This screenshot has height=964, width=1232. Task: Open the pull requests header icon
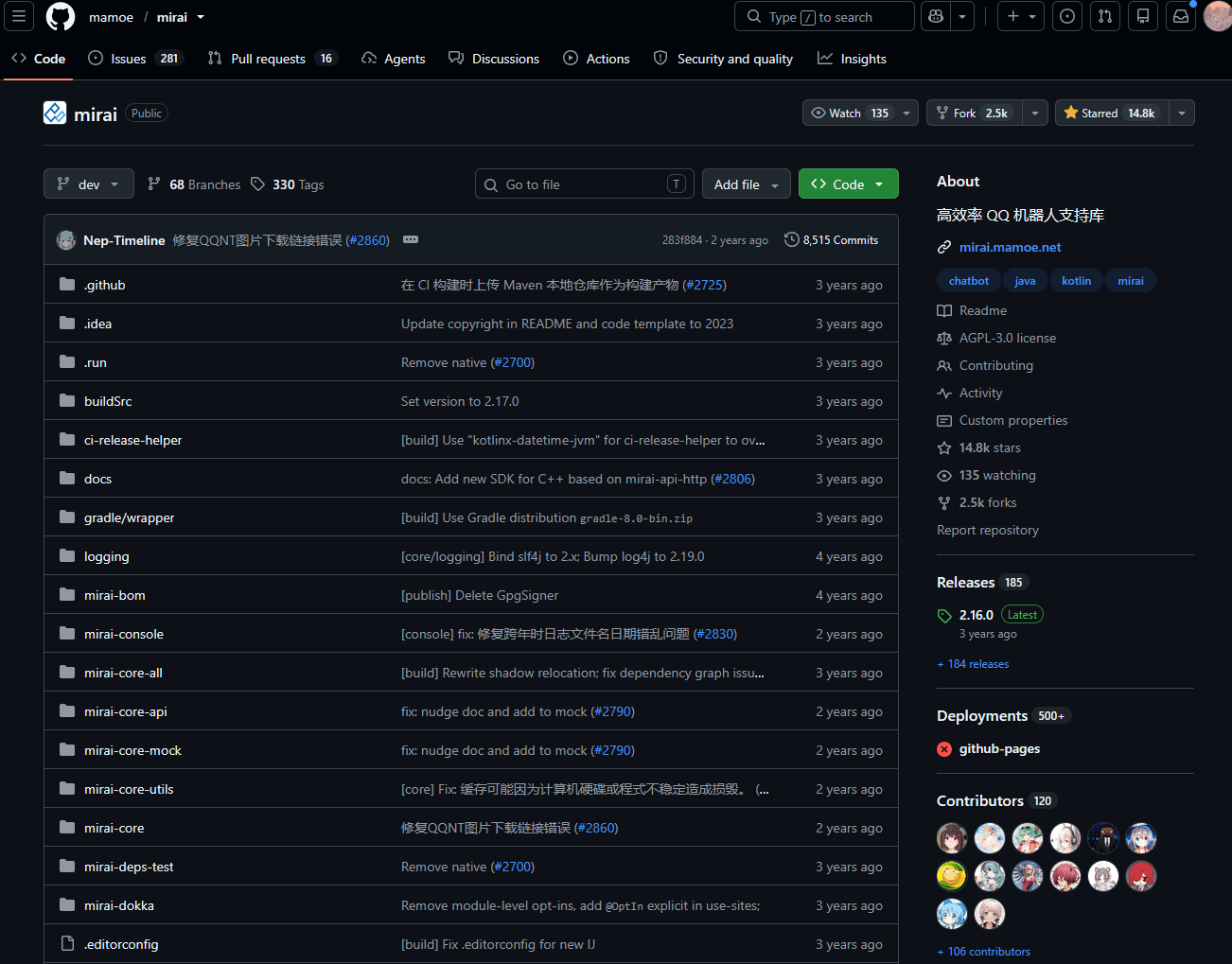pyautogui.click(x=1105, y=16)
